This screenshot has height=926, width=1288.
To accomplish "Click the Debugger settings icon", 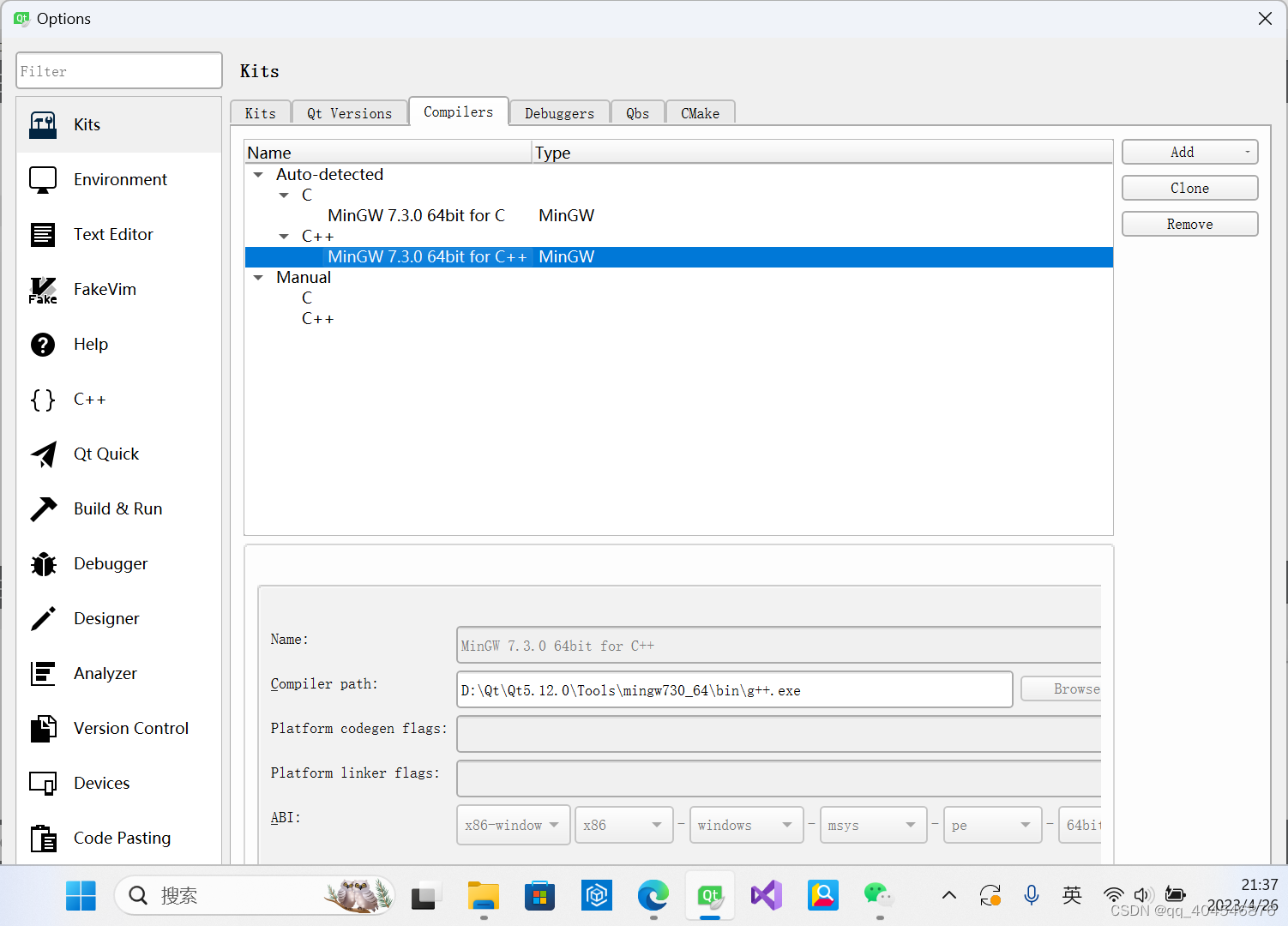I will point(43,563).
